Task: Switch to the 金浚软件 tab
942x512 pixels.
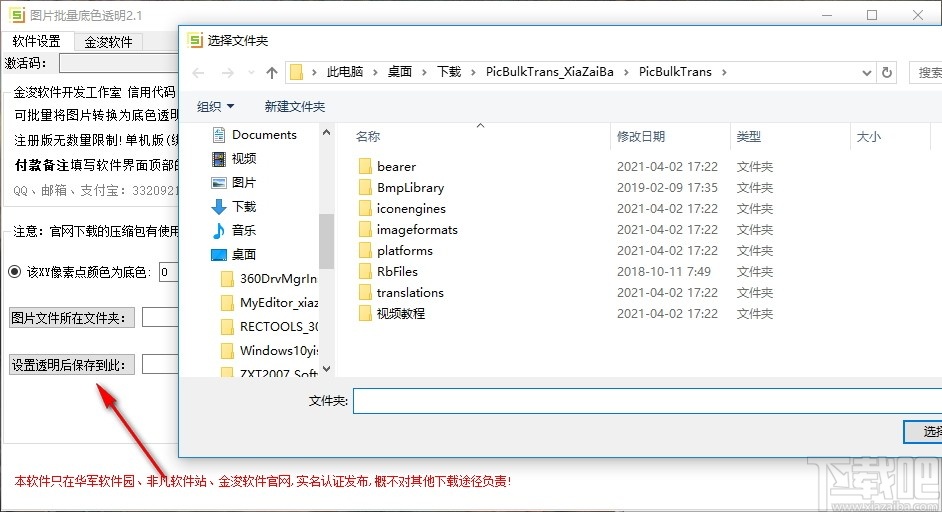Action: pos(108,42)
